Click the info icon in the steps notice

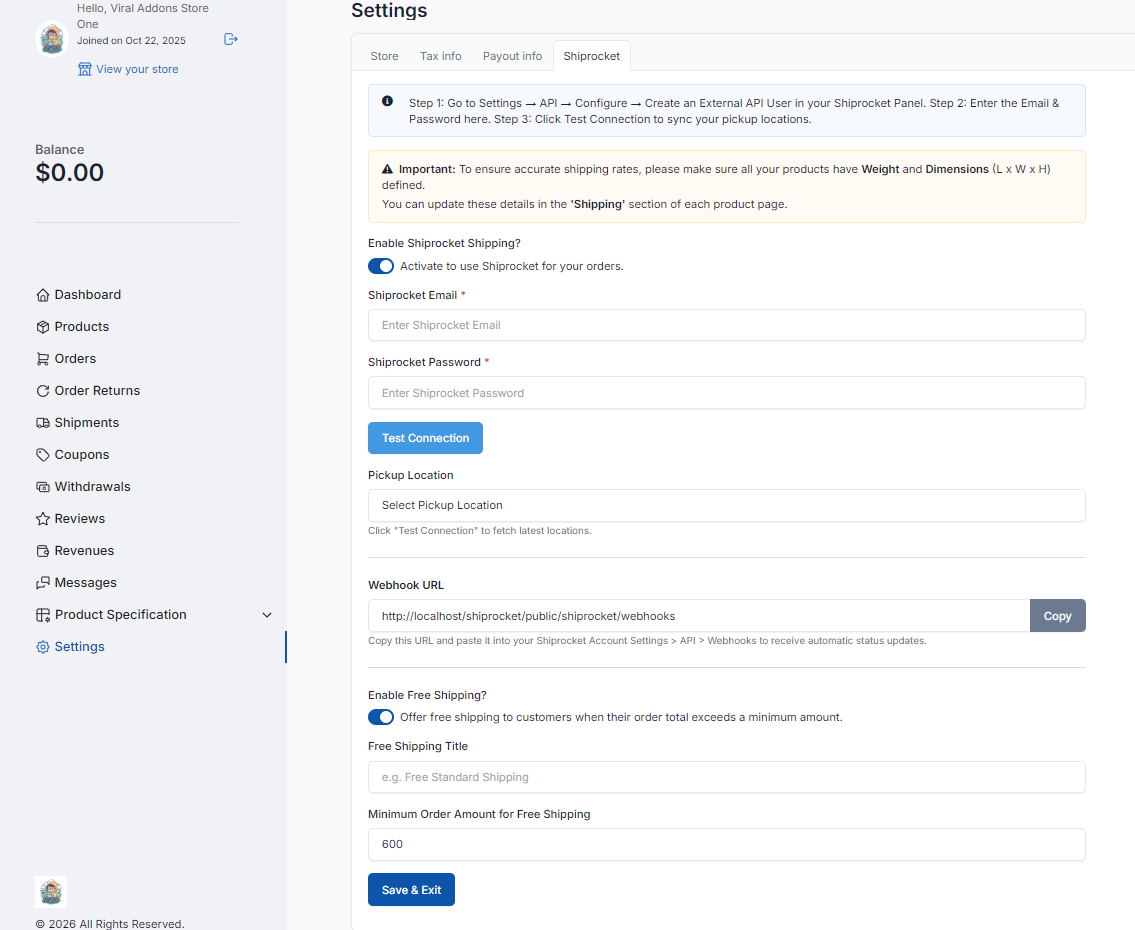(387, 101)
